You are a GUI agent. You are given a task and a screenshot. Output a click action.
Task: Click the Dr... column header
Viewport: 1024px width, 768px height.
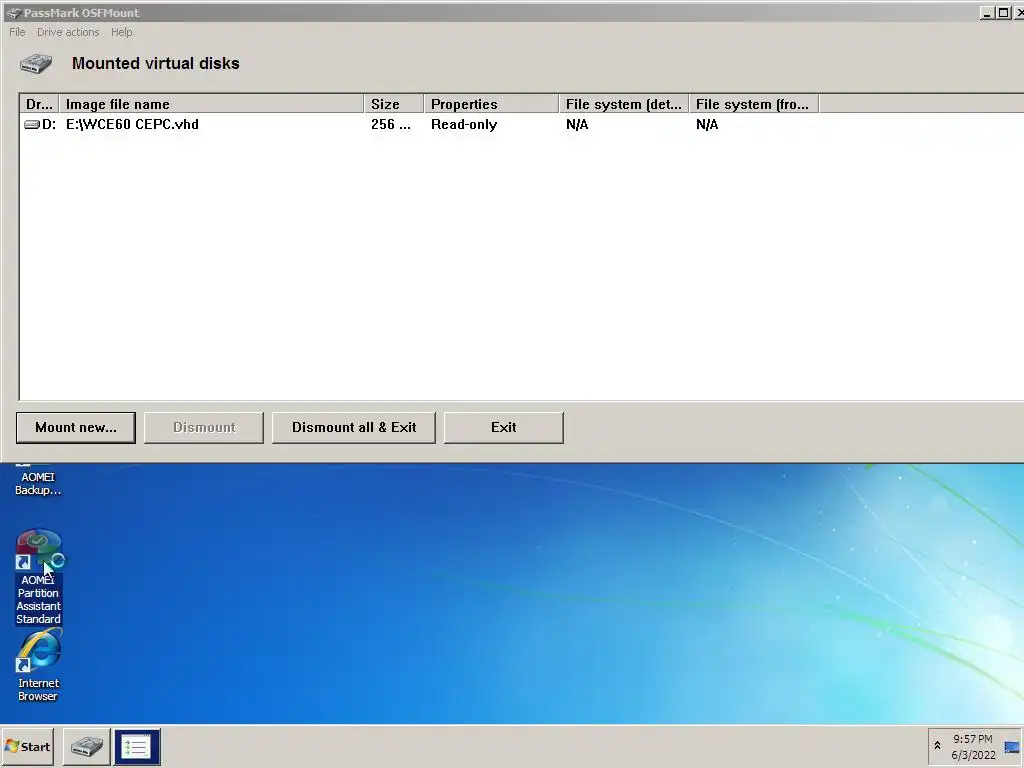(x=40, y=104)
